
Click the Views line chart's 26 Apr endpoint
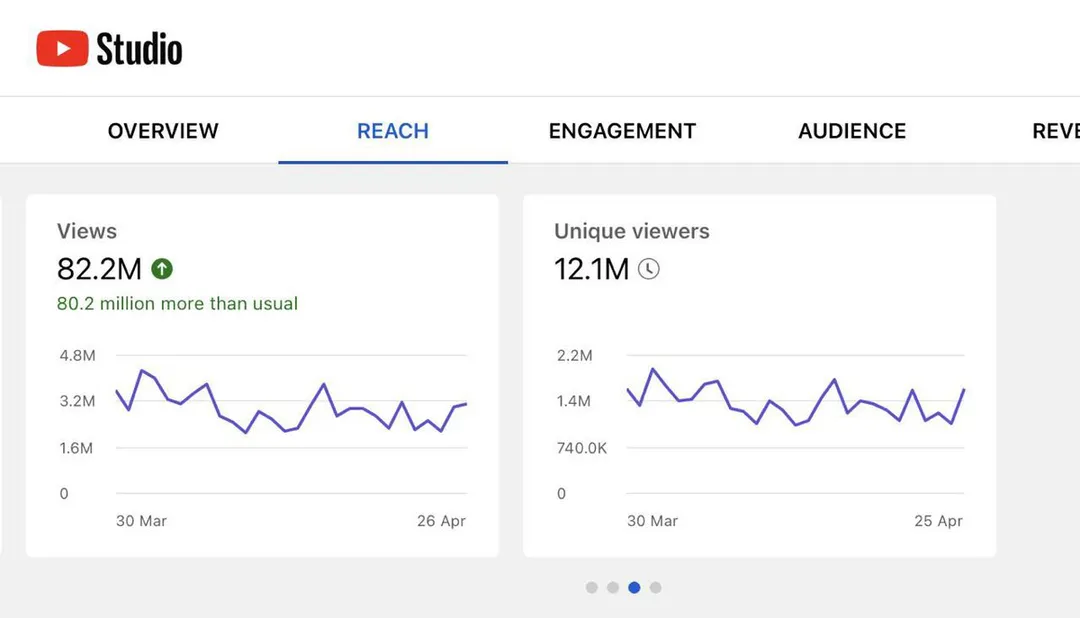pyautogui.click(x=466, y=404)
